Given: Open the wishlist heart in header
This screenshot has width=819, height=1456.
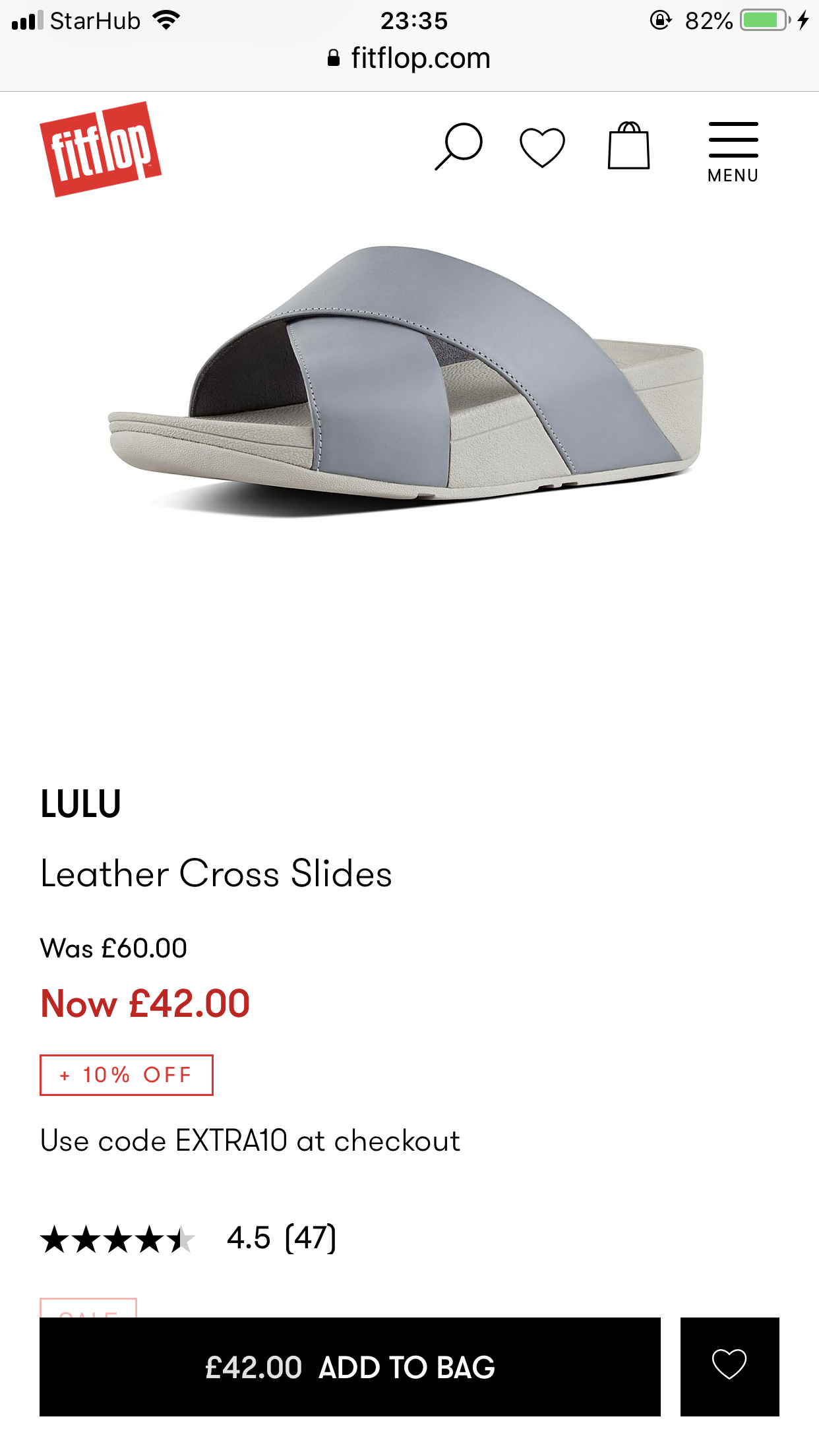Looking at the screenshot, I should click(542, 146).
